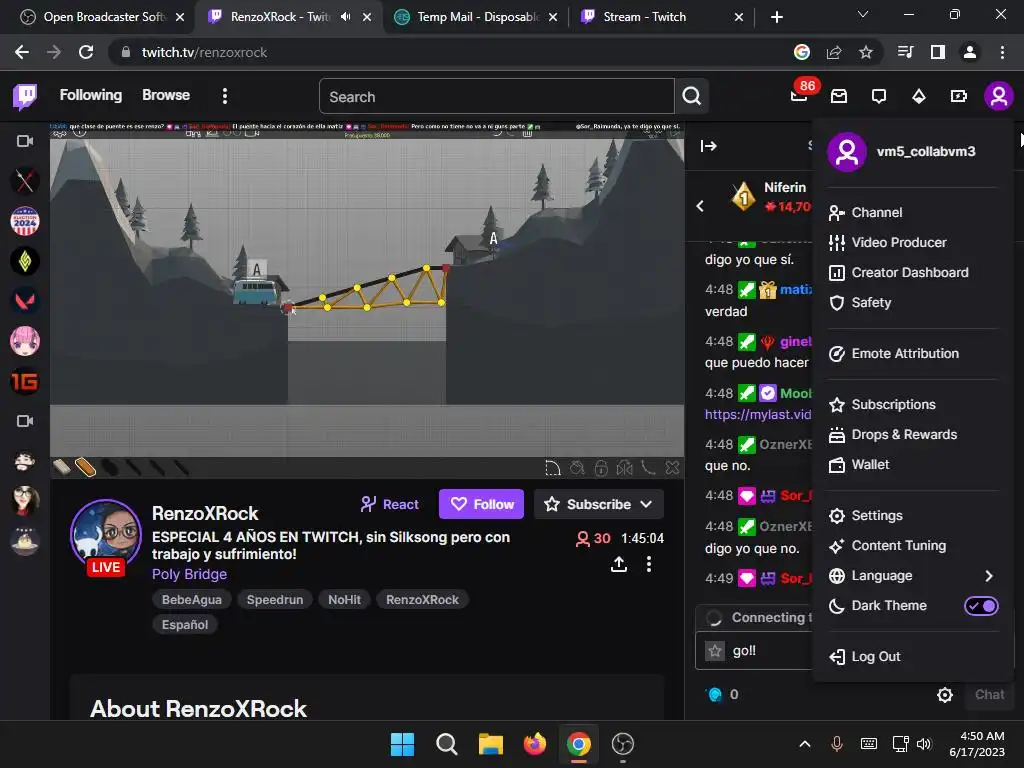Open the Twitch home logo

point(25,97)
